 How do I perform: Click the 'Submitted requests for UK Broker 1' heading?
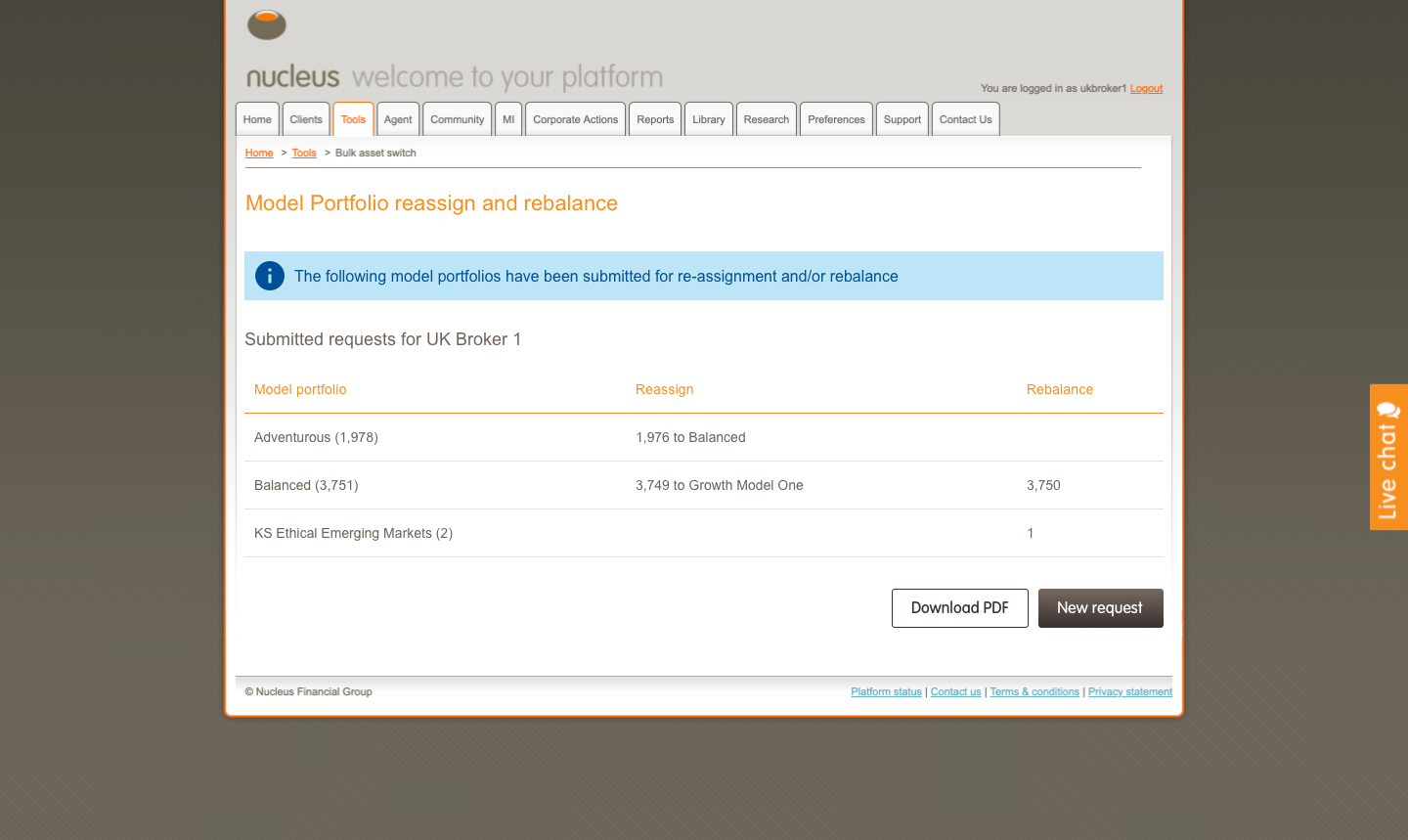pyautogui.click(x=382, y=339)
